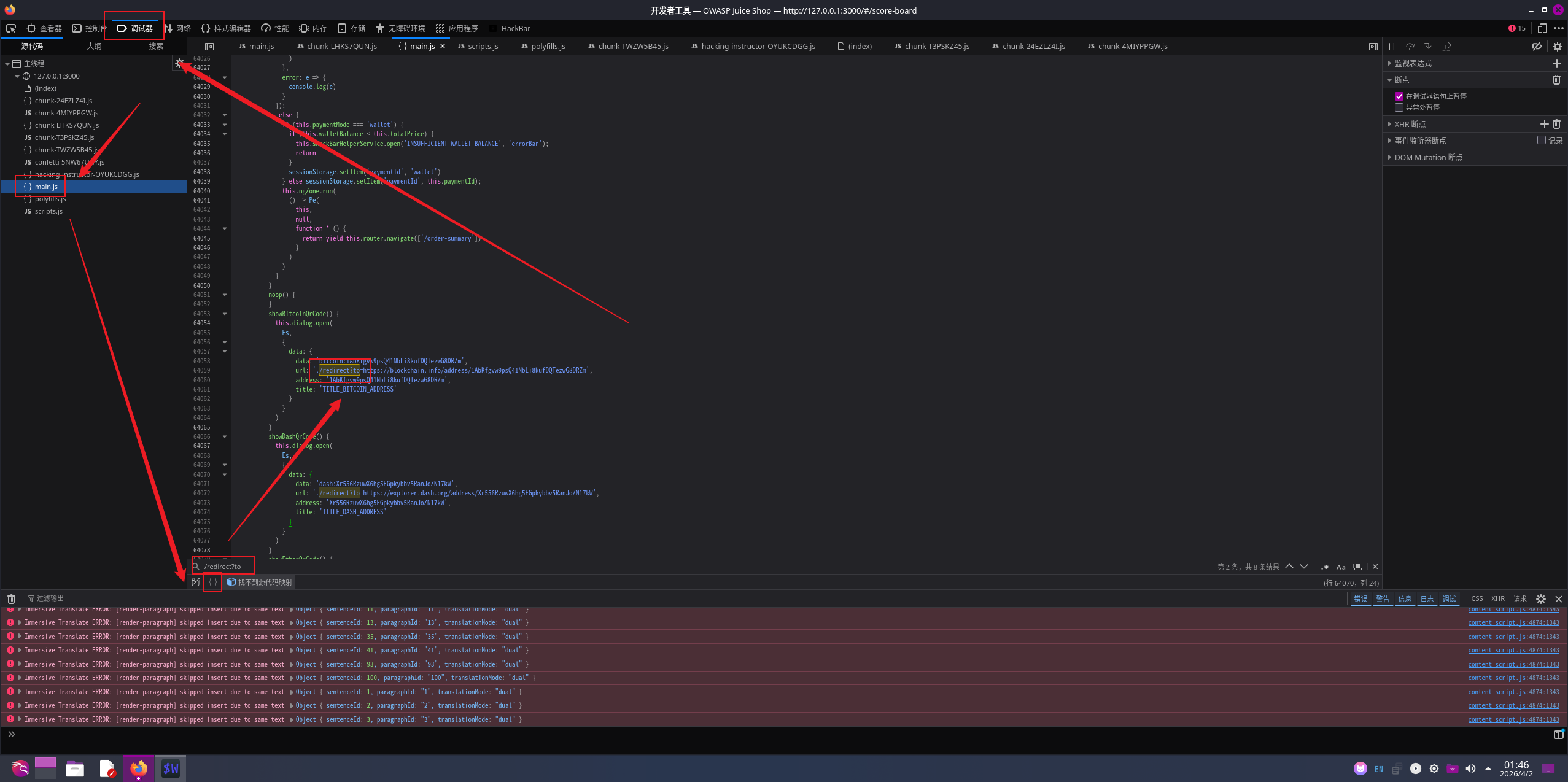1568x782 pixels.
Task: Toggle case sensitive search Aa
Action: (x=1341, y=567)
